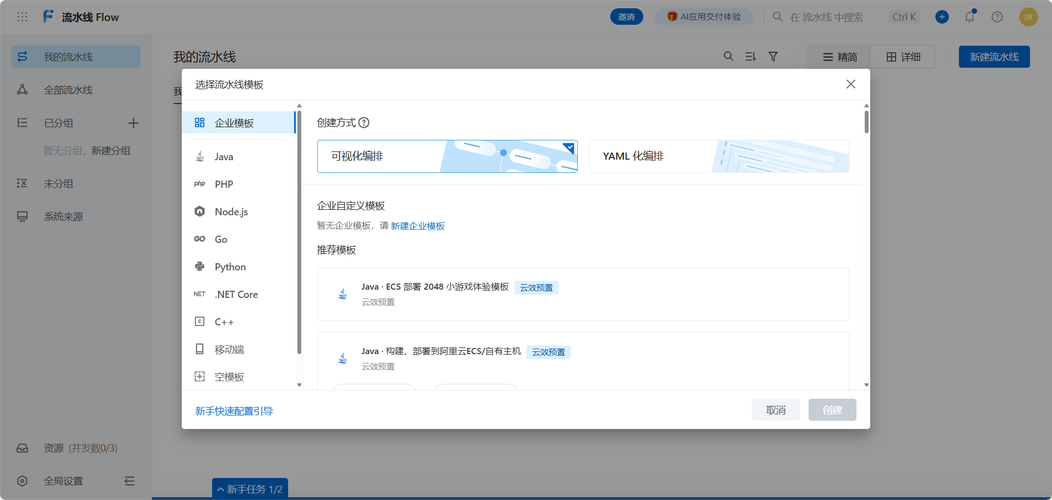Select the C++ template category
1052x500 pixels.
(x=238, y=321)
